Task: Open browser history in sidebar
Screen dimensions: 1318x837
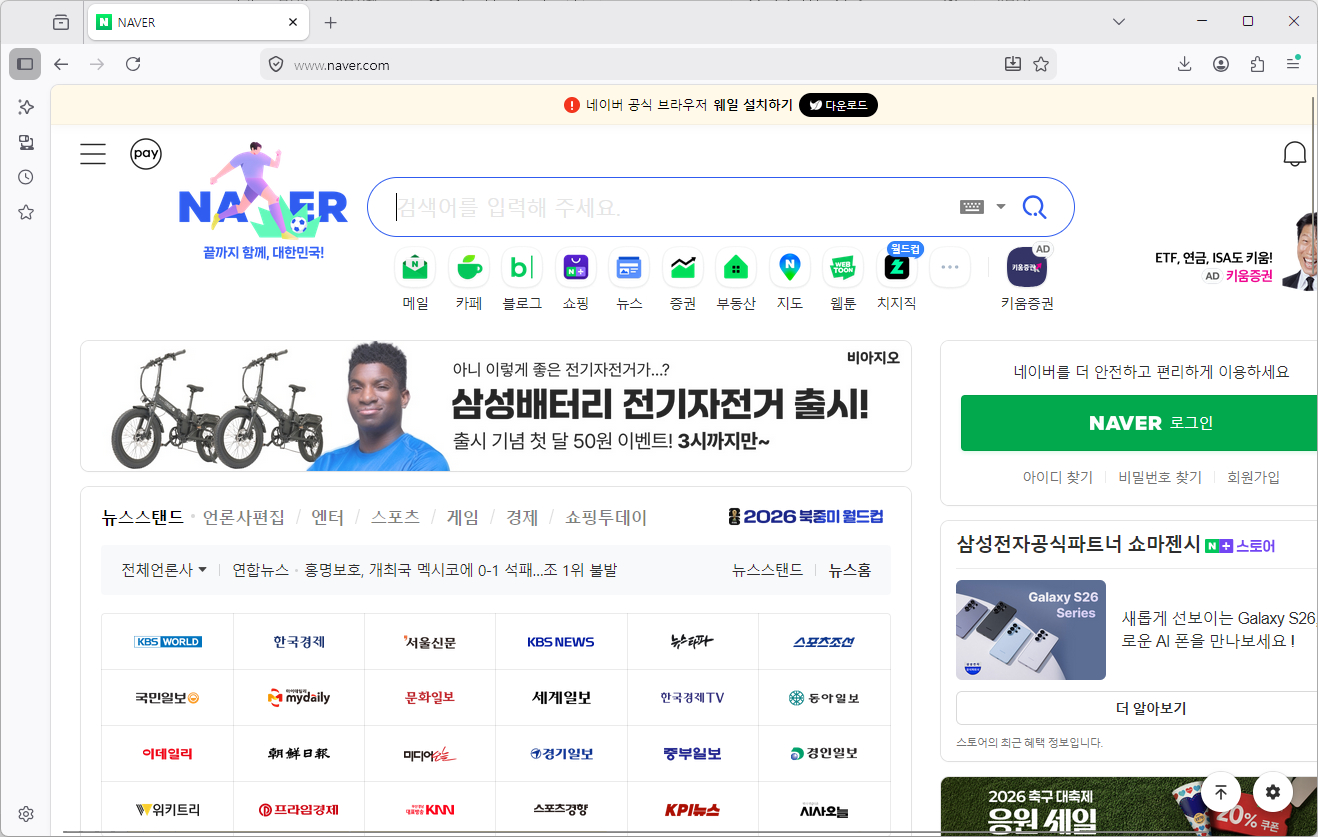Action: (26, 177)
